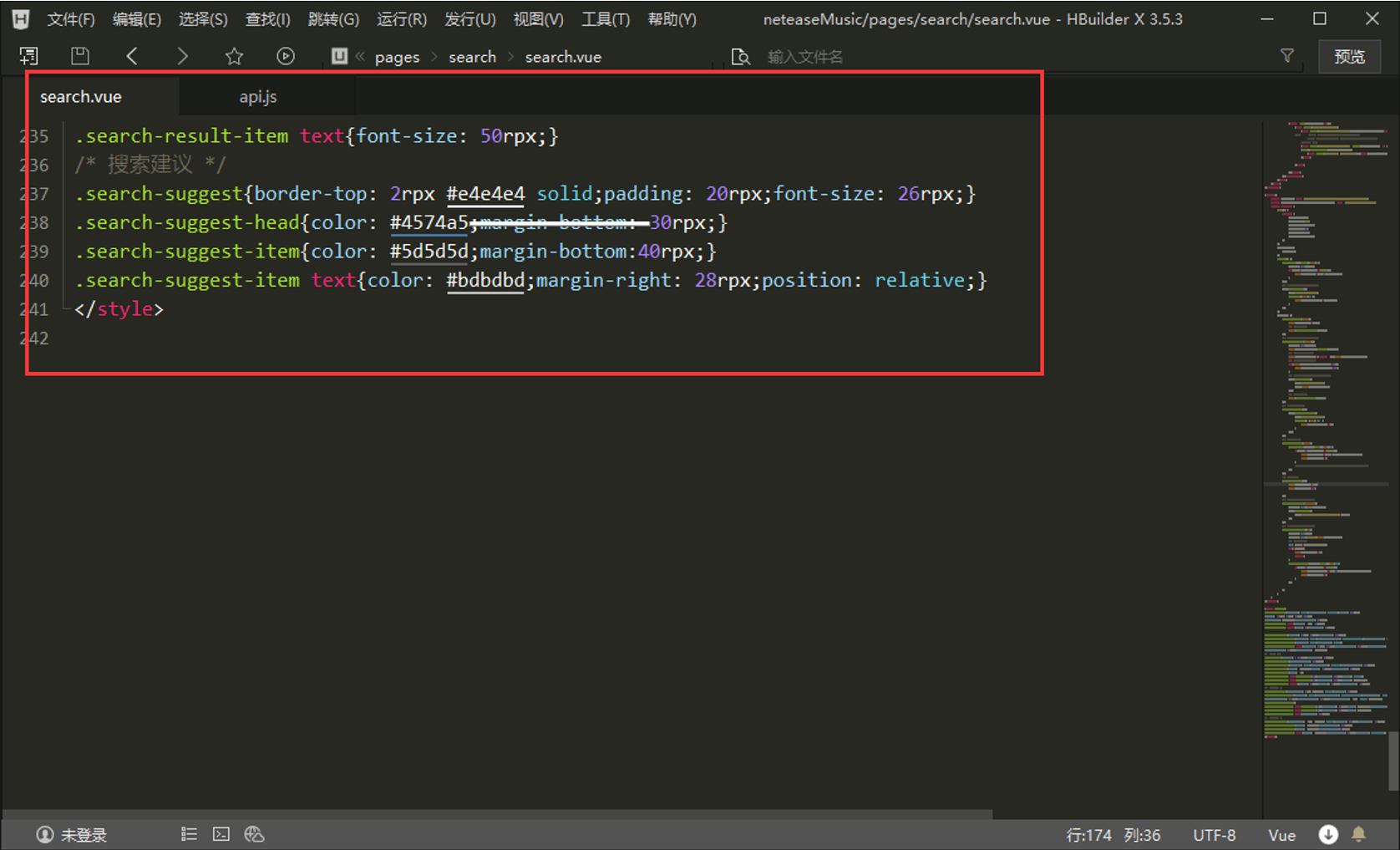The width and height of the screenshot is (1400, 850).
Task: Open the Vue language mode selector
Action: [1281, 835]
